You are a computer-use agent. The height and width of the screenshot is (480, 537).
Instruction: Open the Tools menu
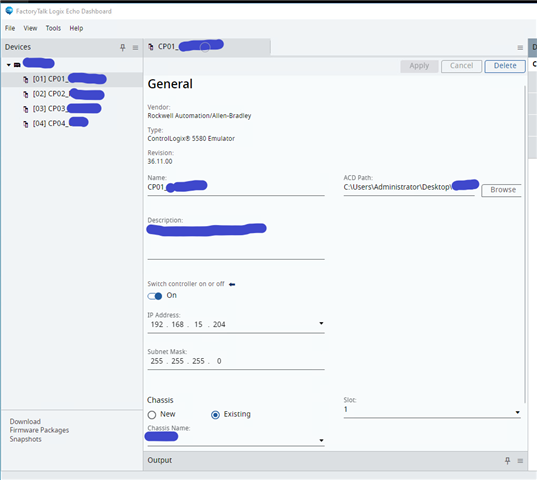coord(53,28)
